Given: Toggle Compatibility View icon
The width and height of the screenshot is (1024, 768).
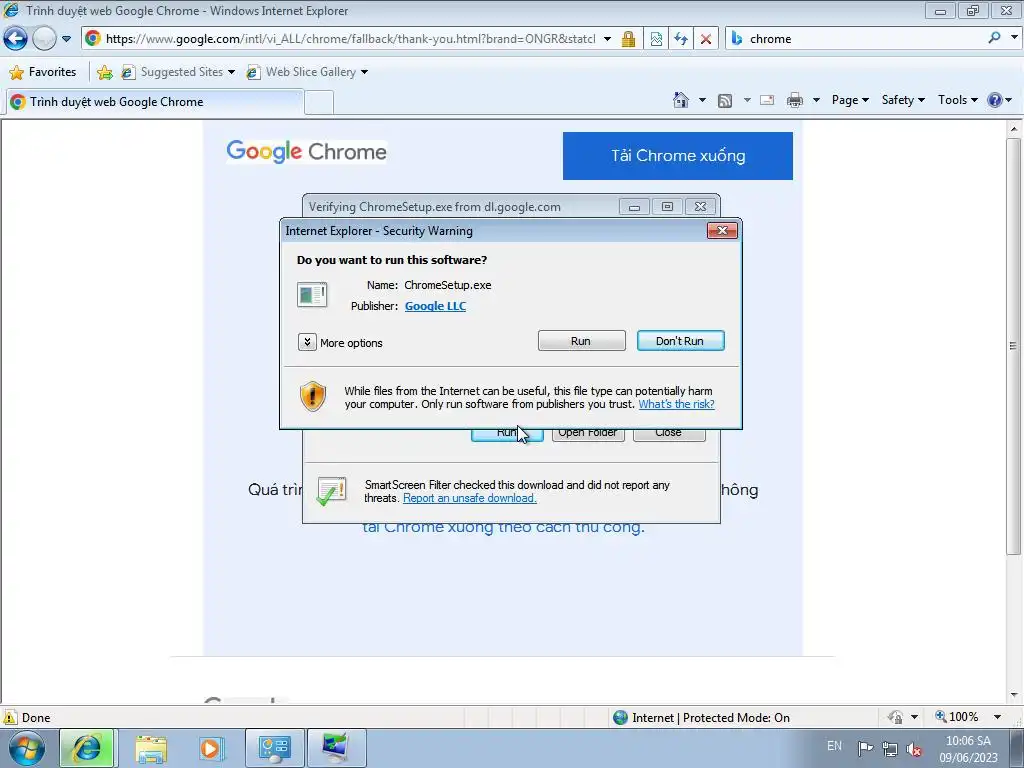Looking at the screenshot, I should point(656,39).
